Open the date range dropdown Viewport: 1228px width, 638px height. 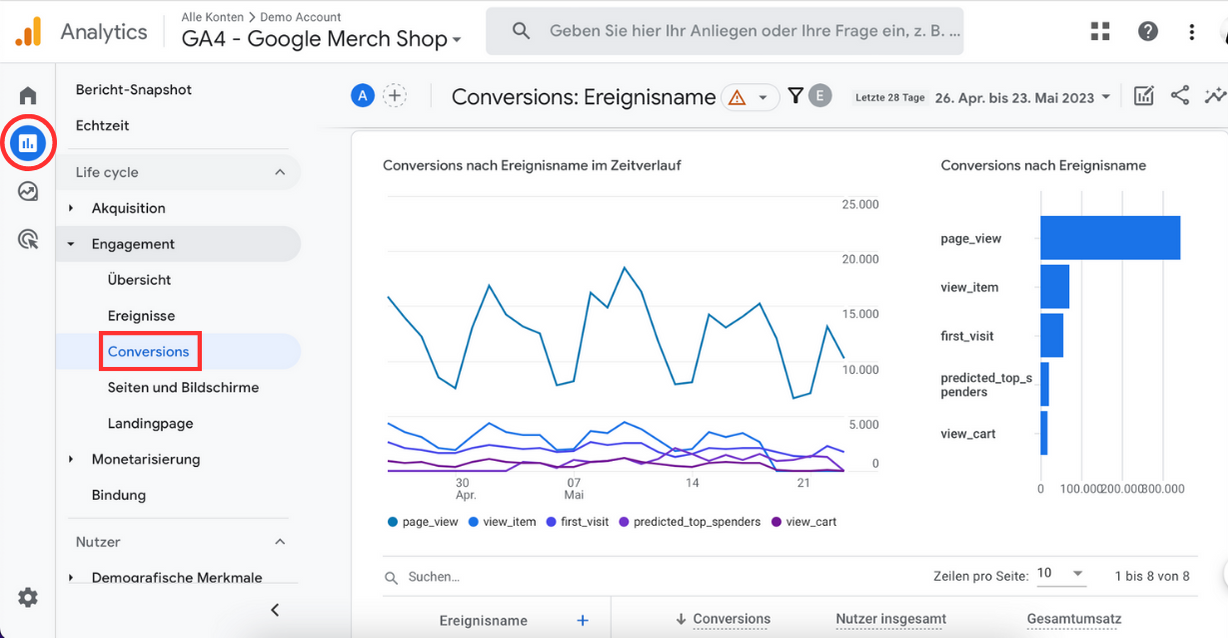pyautogui.click(x=1022, y=97)
